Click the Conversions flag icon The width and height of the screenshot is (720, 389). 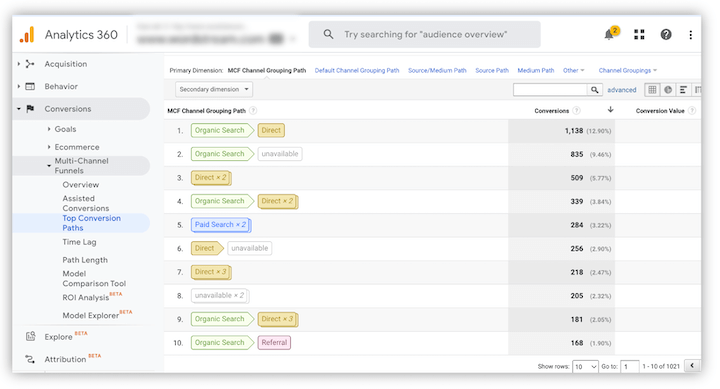pyautogui.click(x=30, y=109)
